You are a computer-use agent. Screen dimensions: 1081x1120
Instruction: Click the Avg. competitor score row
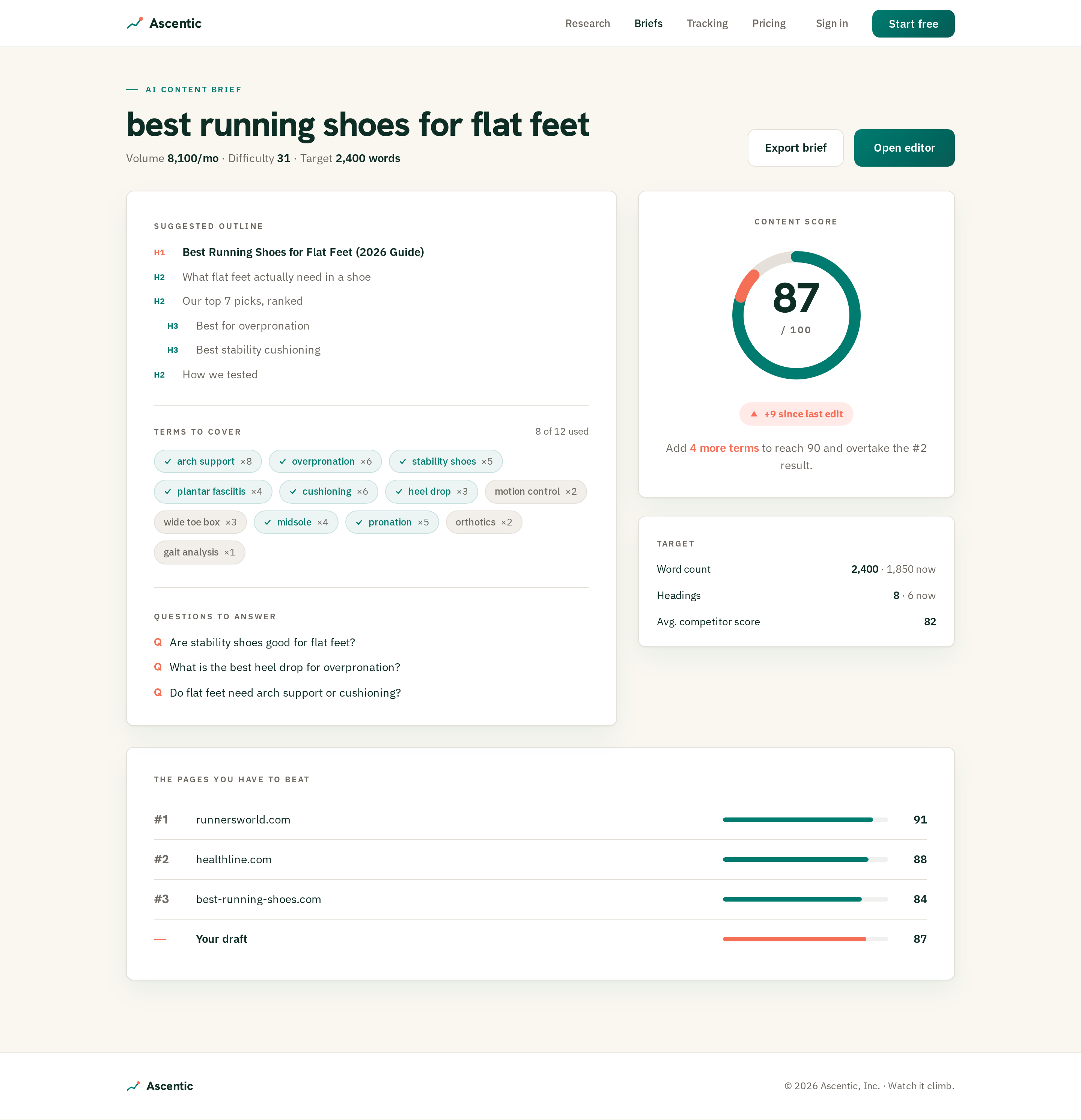tap(796, 622)
